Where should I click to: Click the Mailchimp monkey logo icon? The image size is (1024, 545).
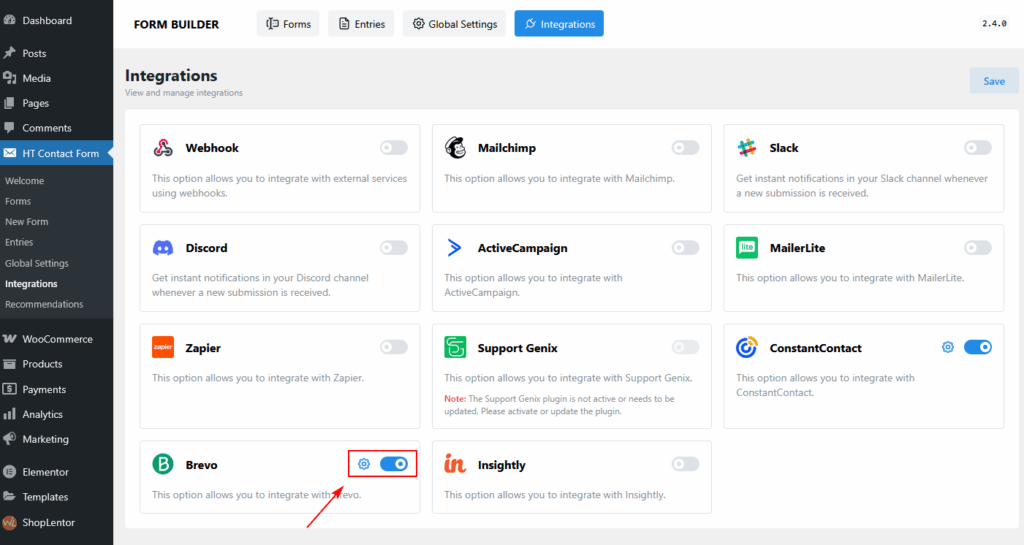point(455,148)
